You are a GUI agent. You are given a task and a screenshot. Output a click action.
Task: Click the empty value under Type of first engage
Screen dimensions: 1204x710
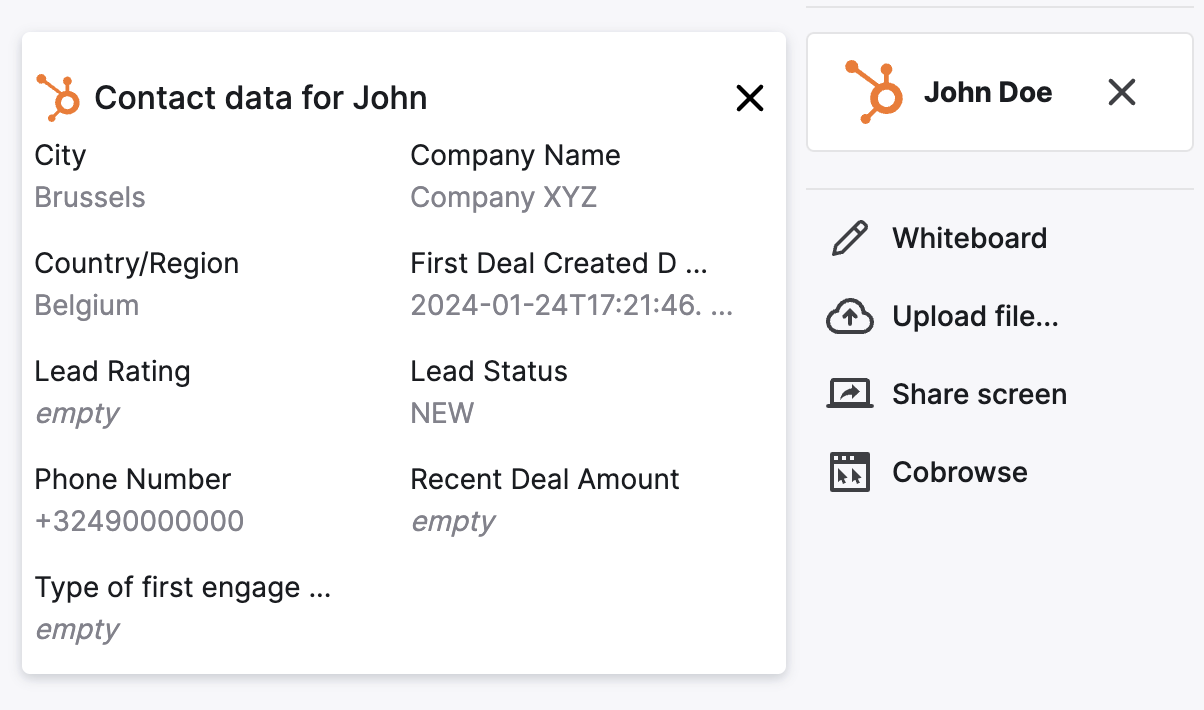pyautogui.click(x=77, y=629)
